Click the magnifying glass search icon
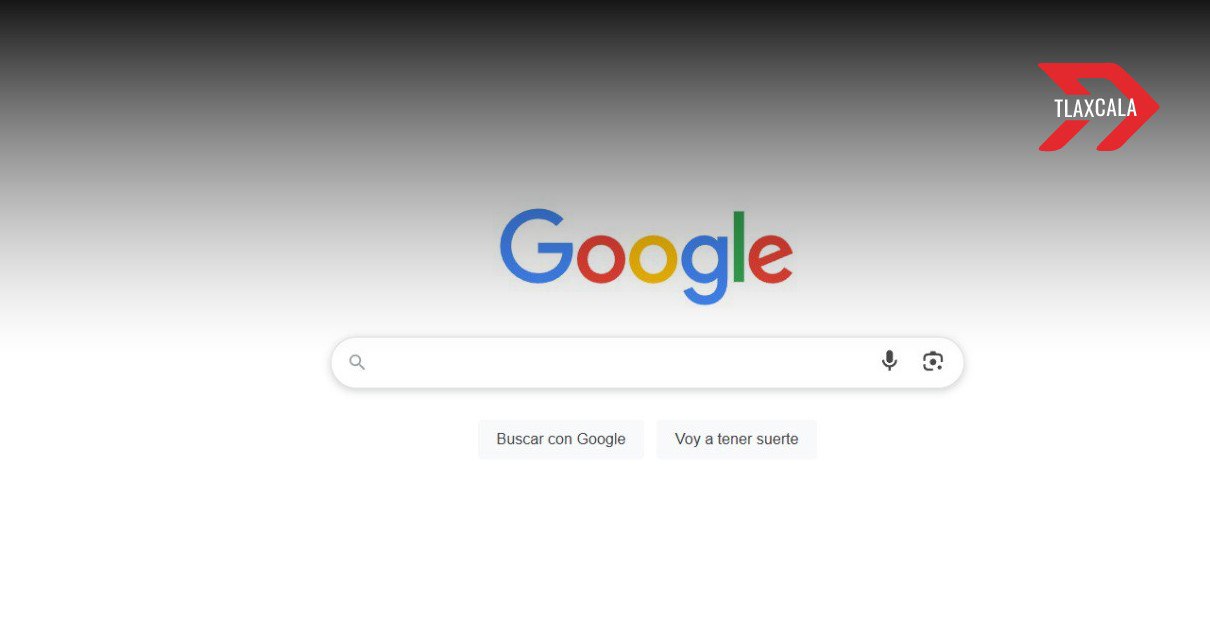This screenshot has height=624, width=1210. (x=357, y=362)
